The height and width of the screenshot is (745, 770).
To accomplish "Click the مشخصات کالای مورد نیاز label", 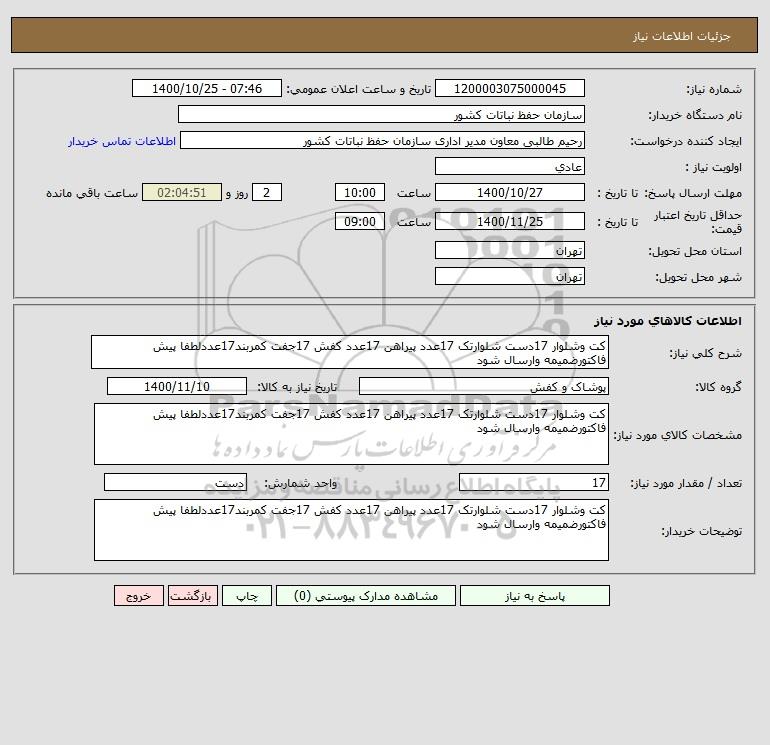I will [678, 435].
